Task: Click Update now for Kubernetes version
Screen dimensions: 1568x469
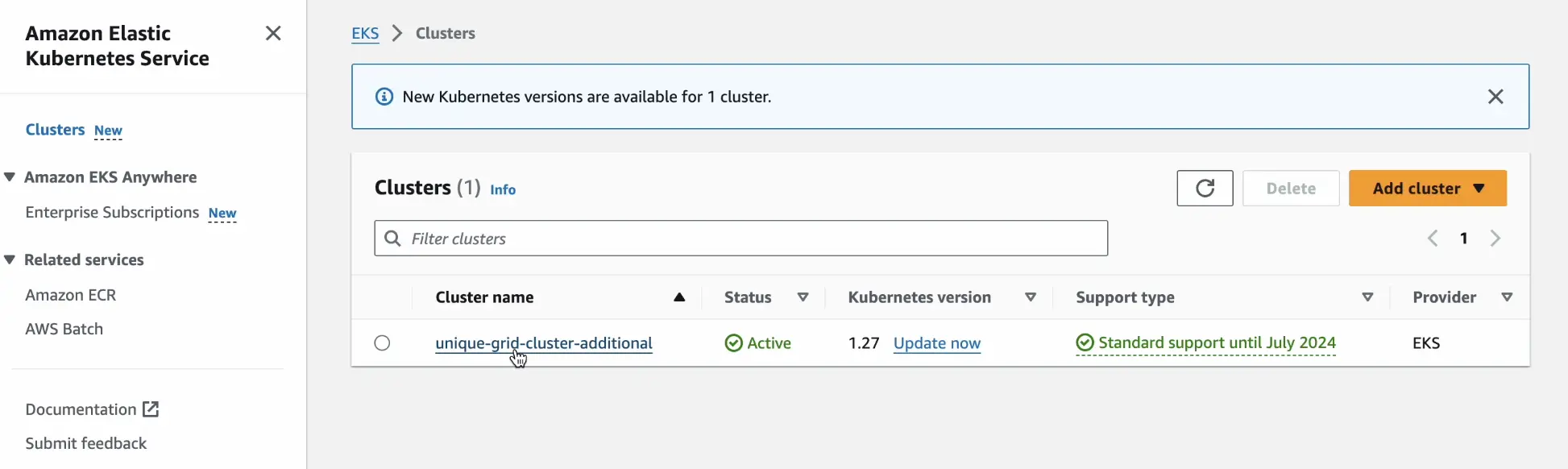Action: [936, 342]
